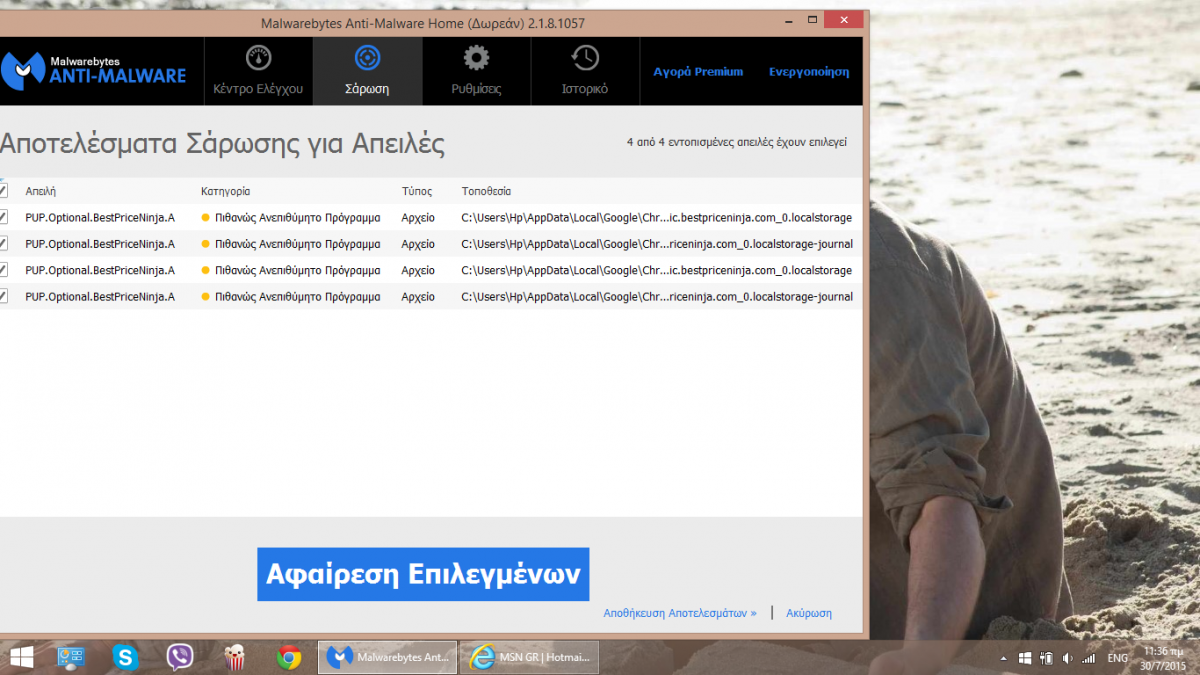
Task: Click the Αγορά Premium link
Action: 698,72
